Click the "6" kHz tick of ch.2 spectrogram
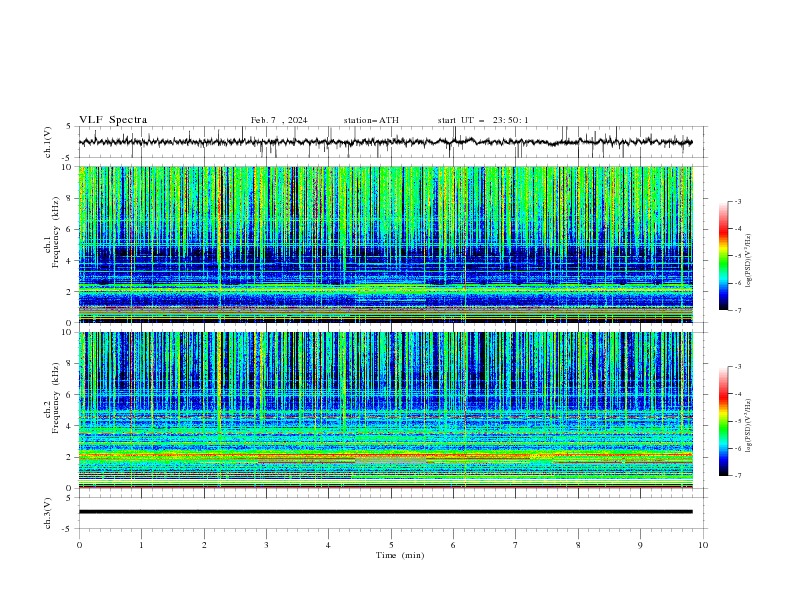Viewport: 792px width, 612px height. point(70,395)
